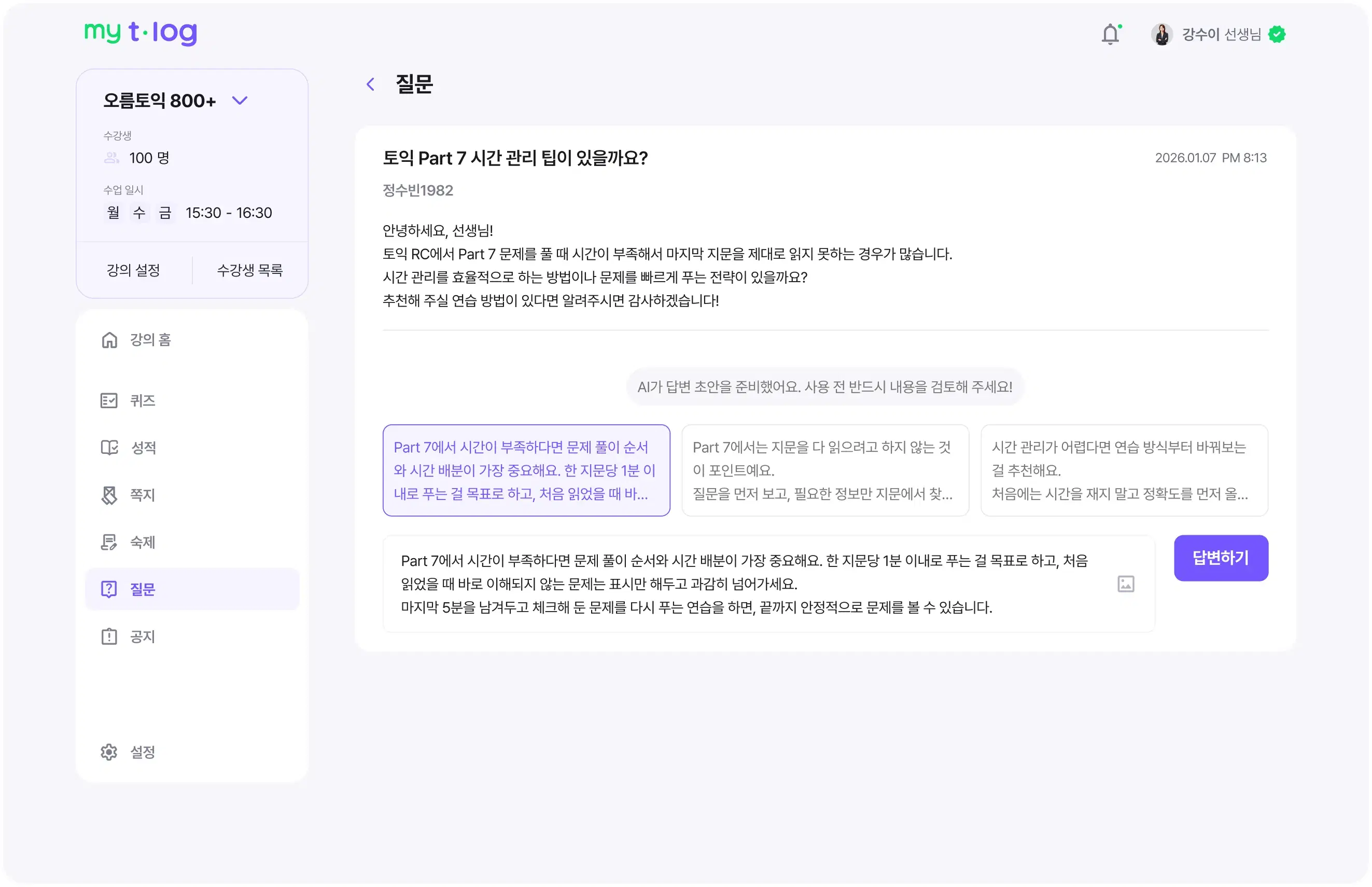Open 강의 설정

coord(134,270)
